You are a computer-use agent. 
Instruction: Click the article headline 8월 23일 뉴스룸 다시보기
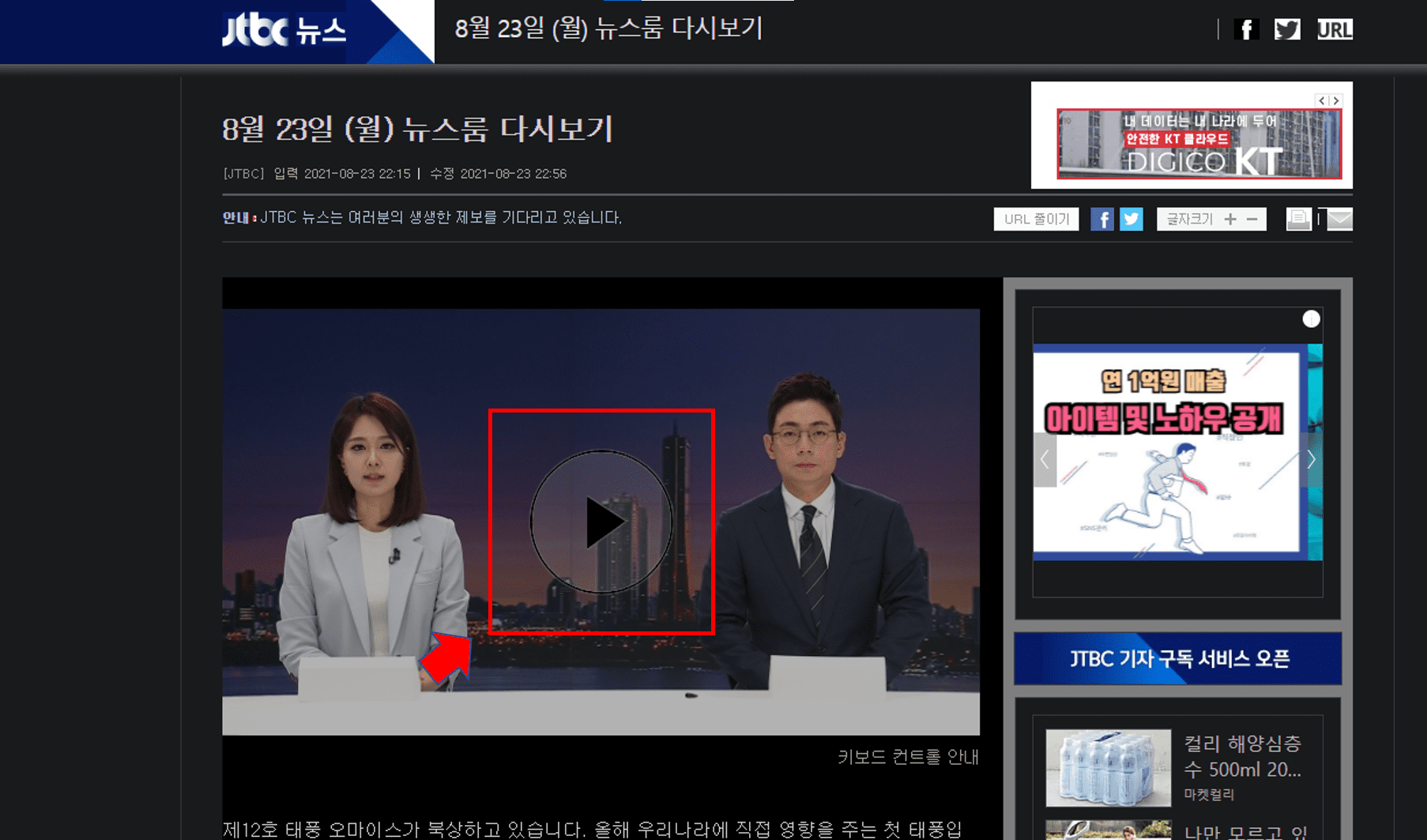tap(418, 129)
